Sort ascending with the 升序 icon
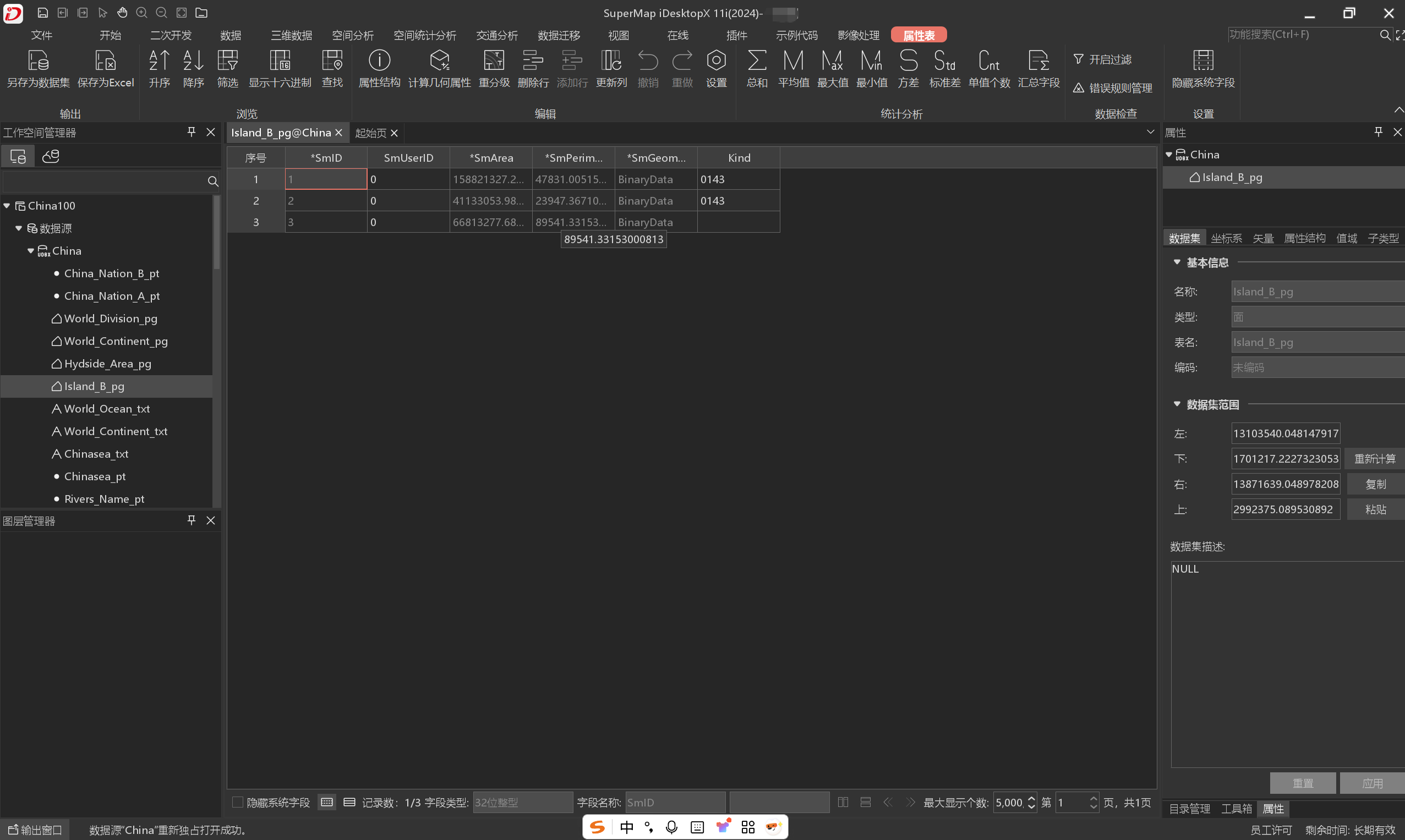The width and height of the screenshot is (1405, 840). coord(159,61)
